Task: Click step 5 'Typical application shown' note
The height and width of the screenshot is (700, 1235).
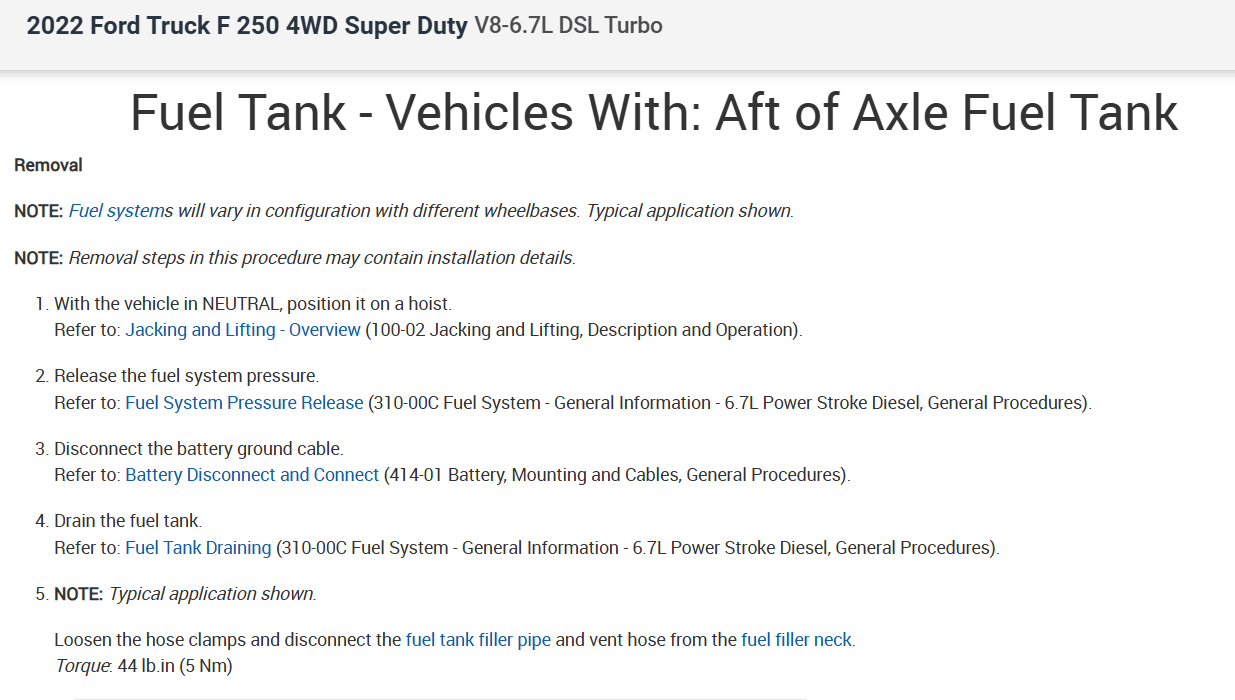Action: click(212, 594)
